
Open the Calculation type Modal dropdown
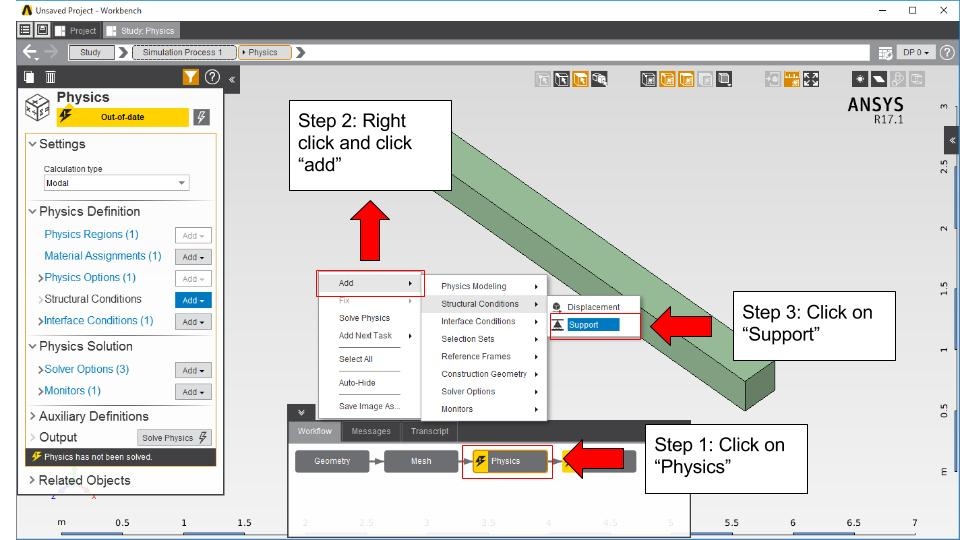tap(116, 182)
